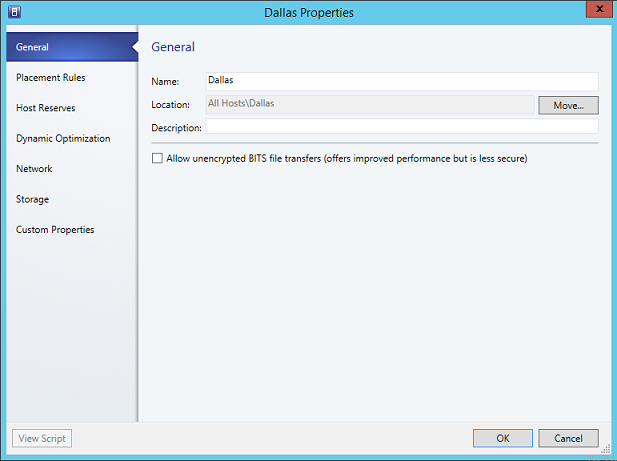Click the Cancel button
617x461 pixels.
[568, 438]
